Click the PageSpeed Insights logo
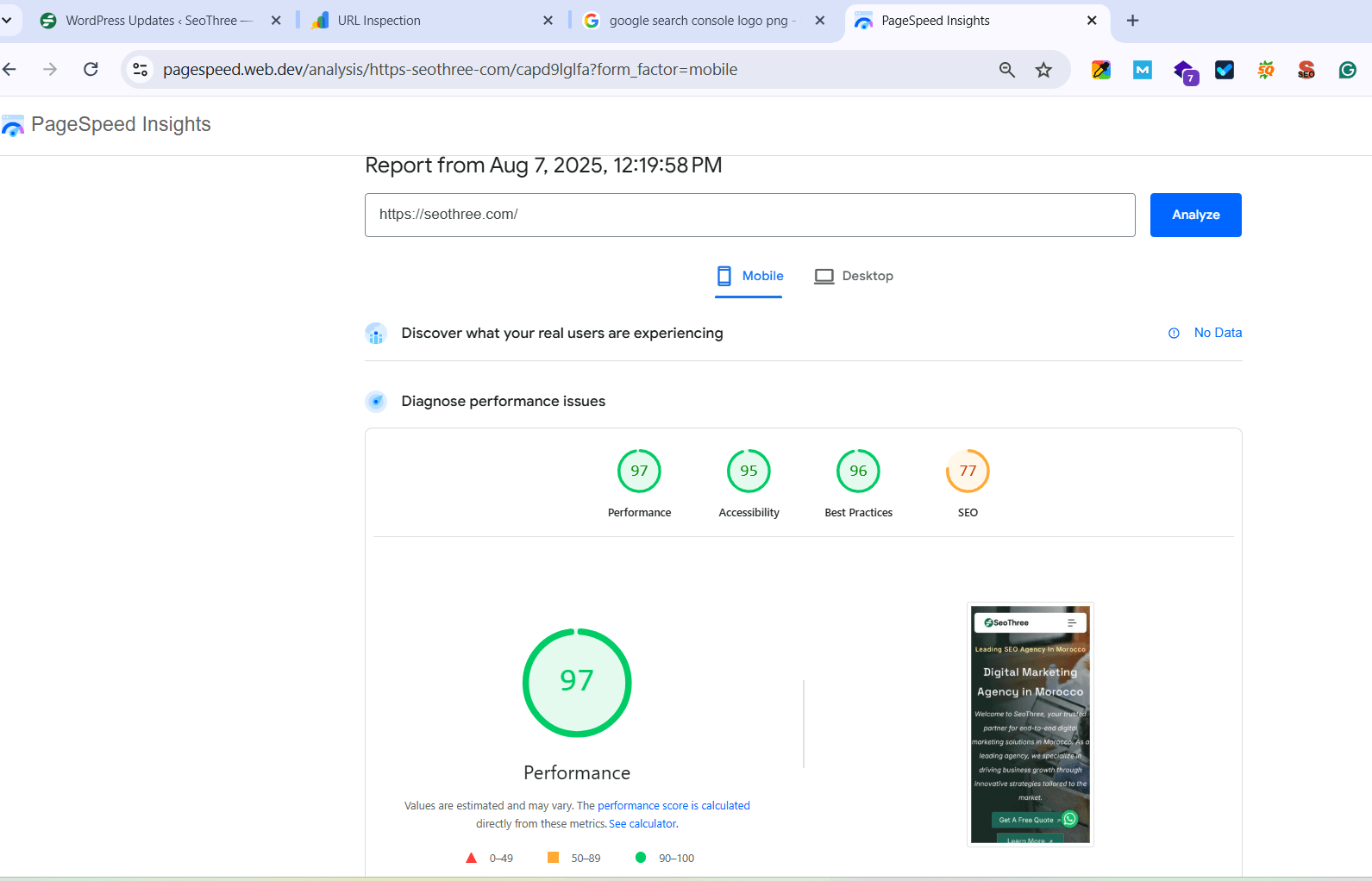The image size is (1372, 881). (x=106, y=125)
